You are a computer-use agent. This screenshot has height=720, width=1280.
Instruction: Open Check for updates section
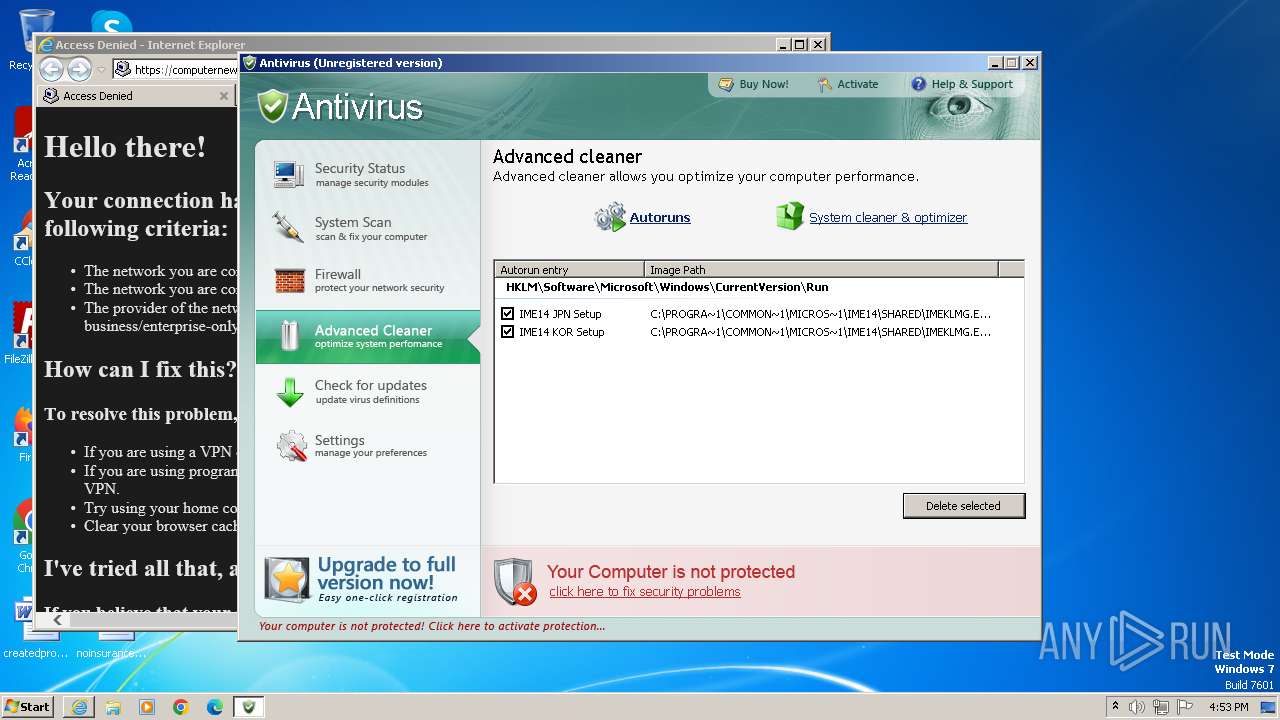(370, 391)
